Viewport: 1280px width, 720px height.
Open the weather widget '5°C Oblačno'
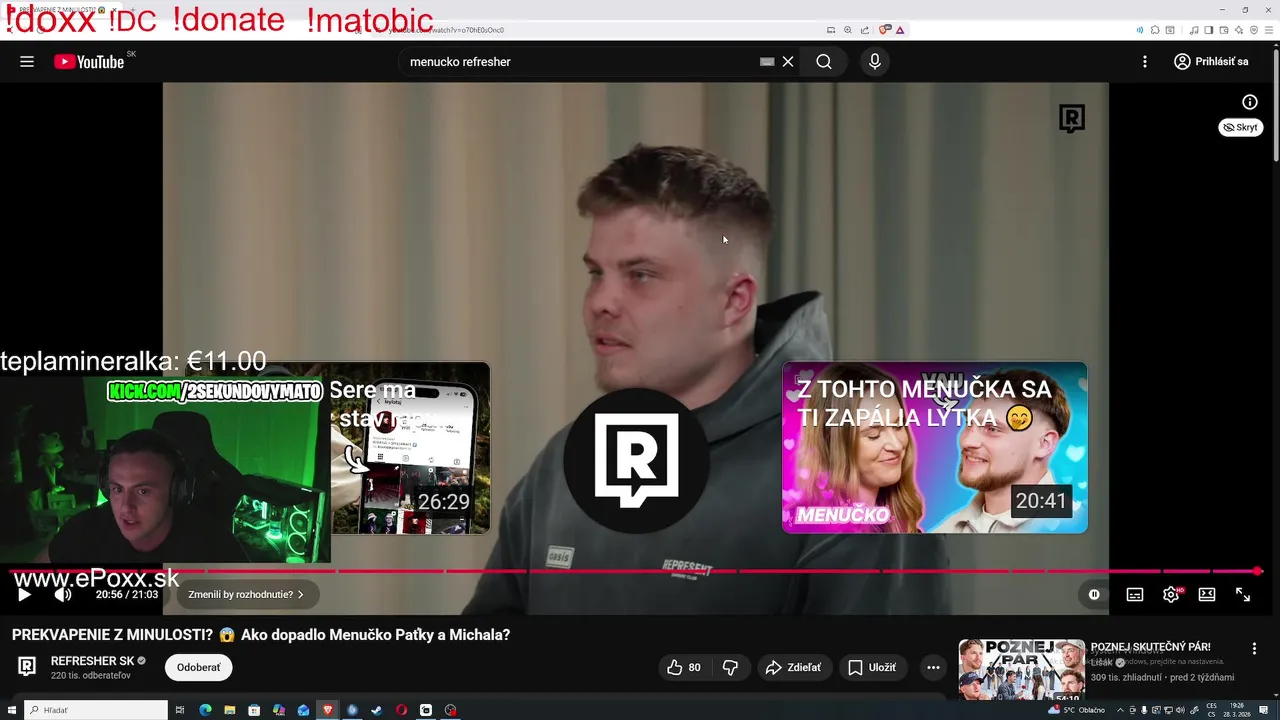pos(1077,710)
